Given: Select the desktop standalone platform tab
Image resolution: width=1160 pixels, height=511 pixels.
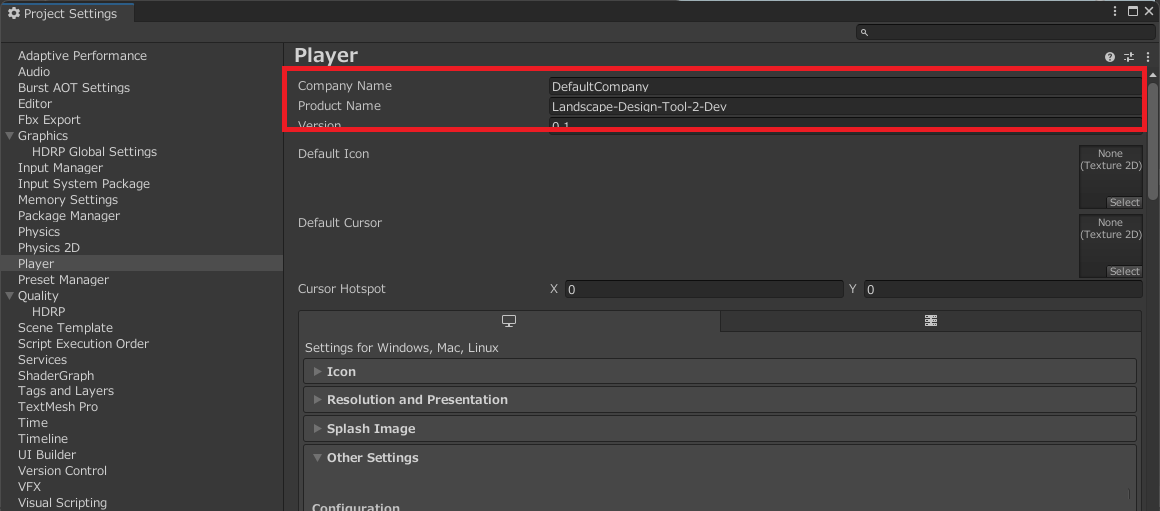Looking at the screenshot, I should 509,321.
